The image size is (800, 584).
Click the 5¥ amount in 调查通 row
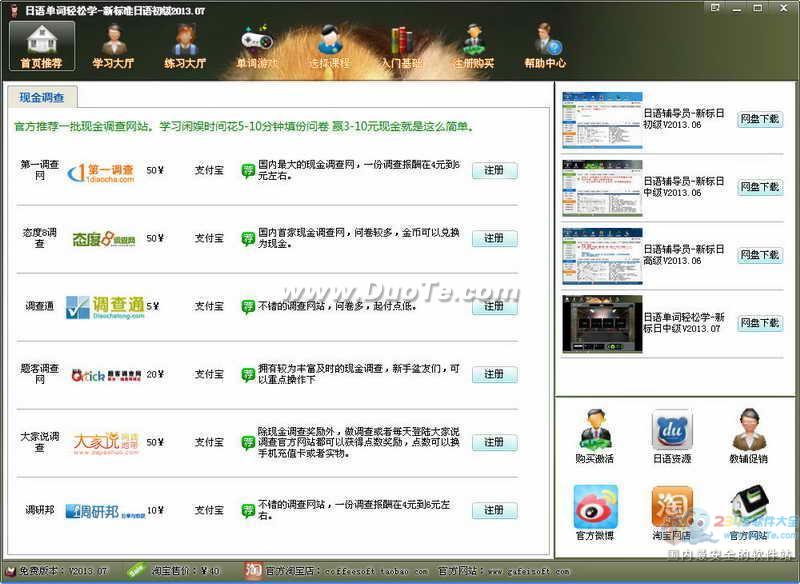(x=153, y=306)
